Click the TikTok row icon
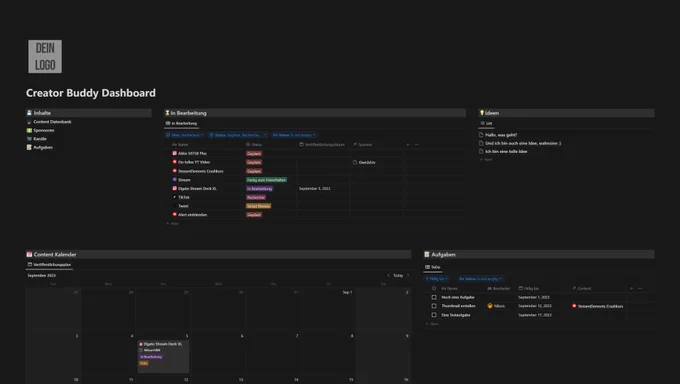This screenshot has width=680, height=384. pos(175,197)
